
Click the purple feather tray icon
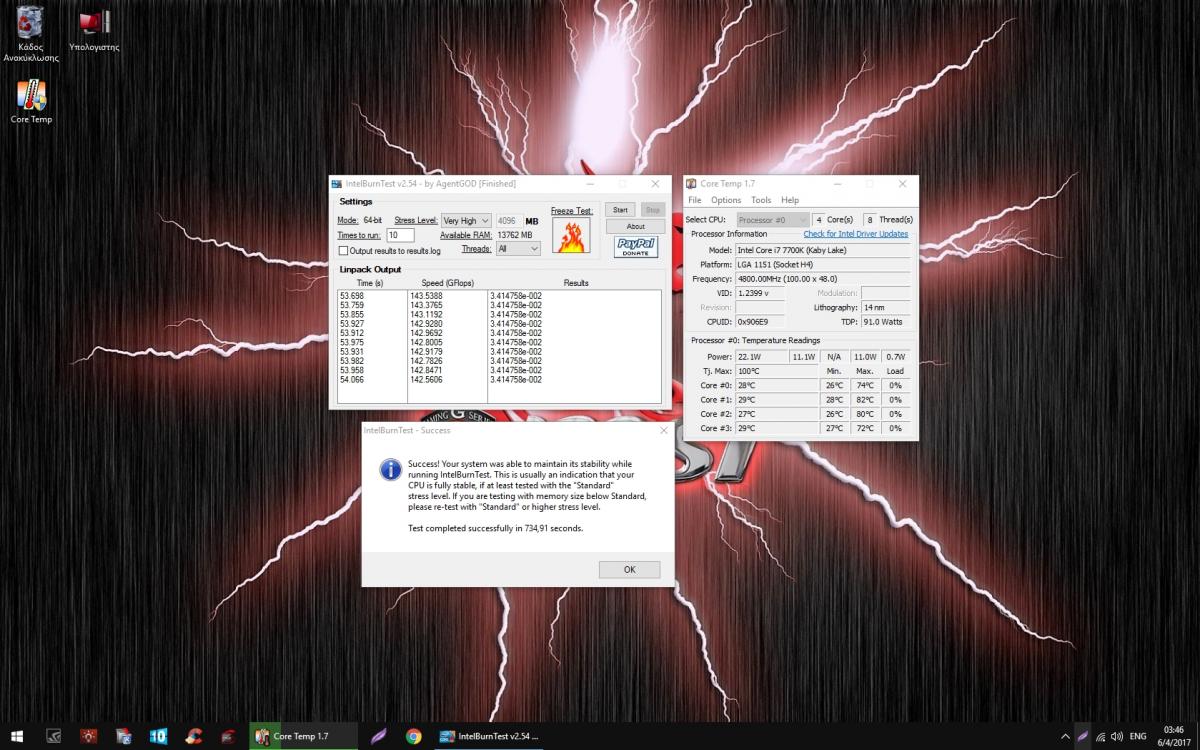pyautogui.click(x=1082, y=737)
